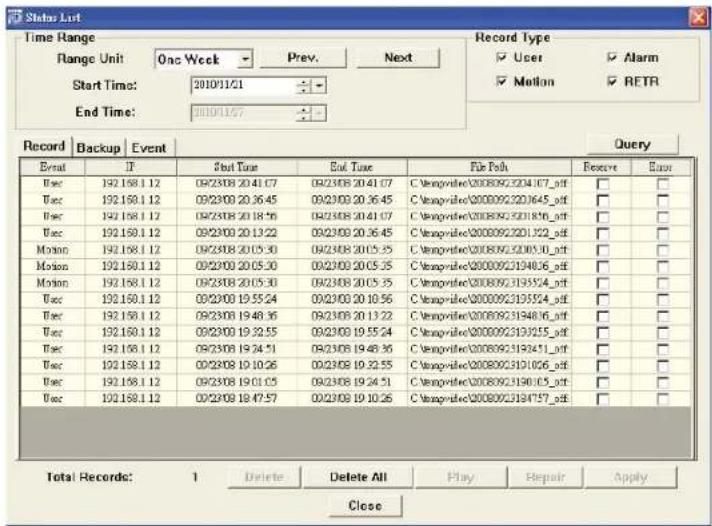Image resolution: width=712 pixels, height=526 pixels.
Task: Click the Query button
Action: pos(633,144)
